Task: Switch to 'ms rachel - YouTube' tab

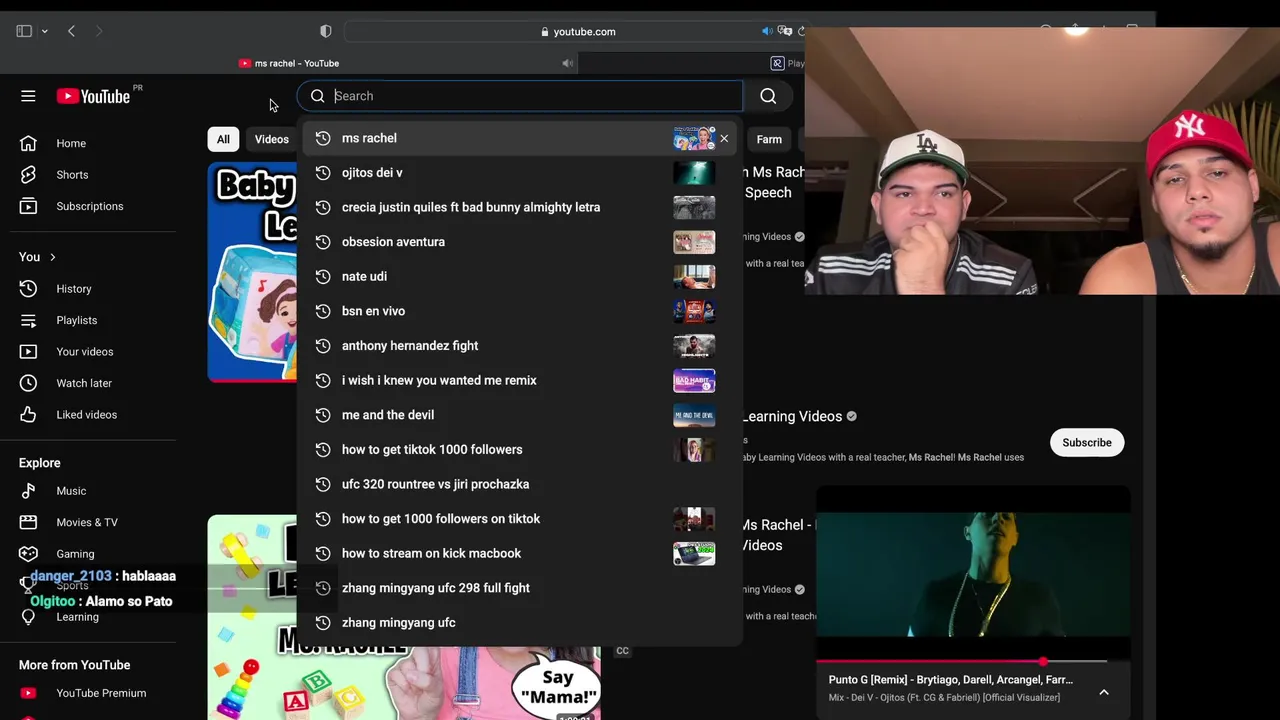Action: click(289, 63)
